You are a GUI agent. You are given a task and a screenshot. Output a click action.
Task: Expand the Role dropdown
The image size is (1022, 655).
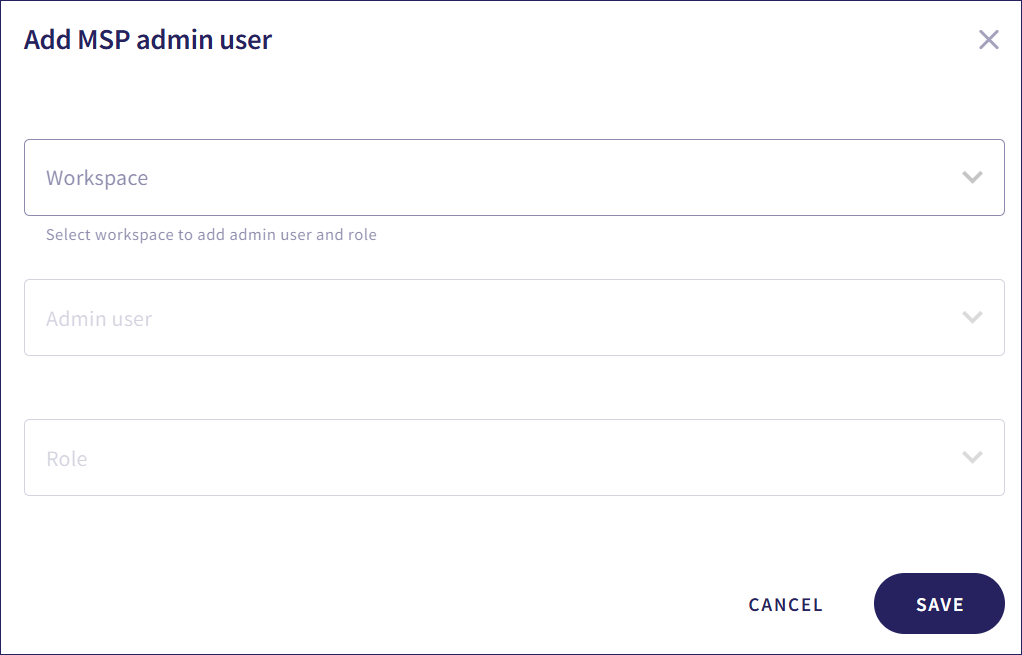[514, 458]
